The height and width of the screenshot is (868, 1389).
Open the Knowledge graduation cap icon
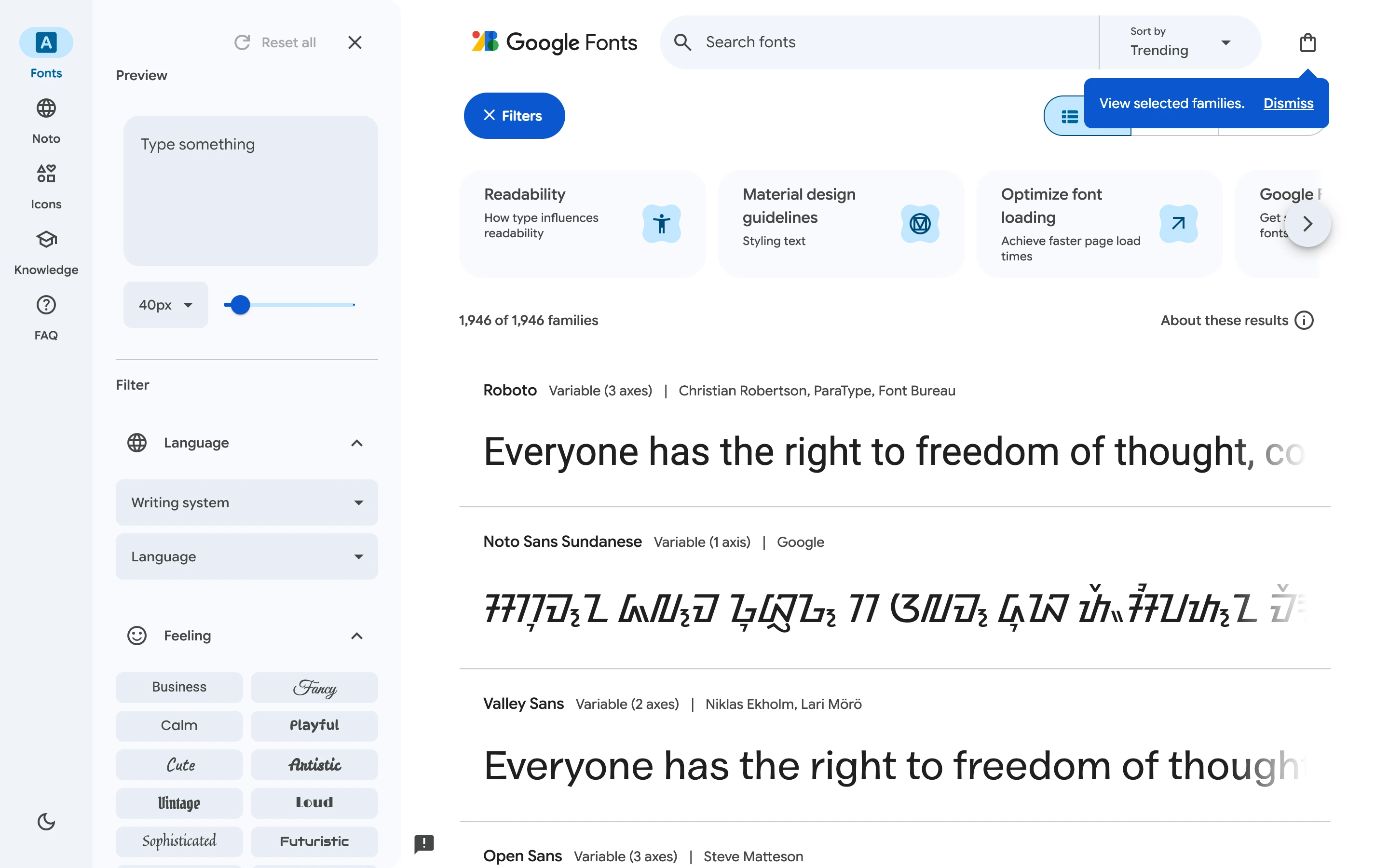pos(46,239)
